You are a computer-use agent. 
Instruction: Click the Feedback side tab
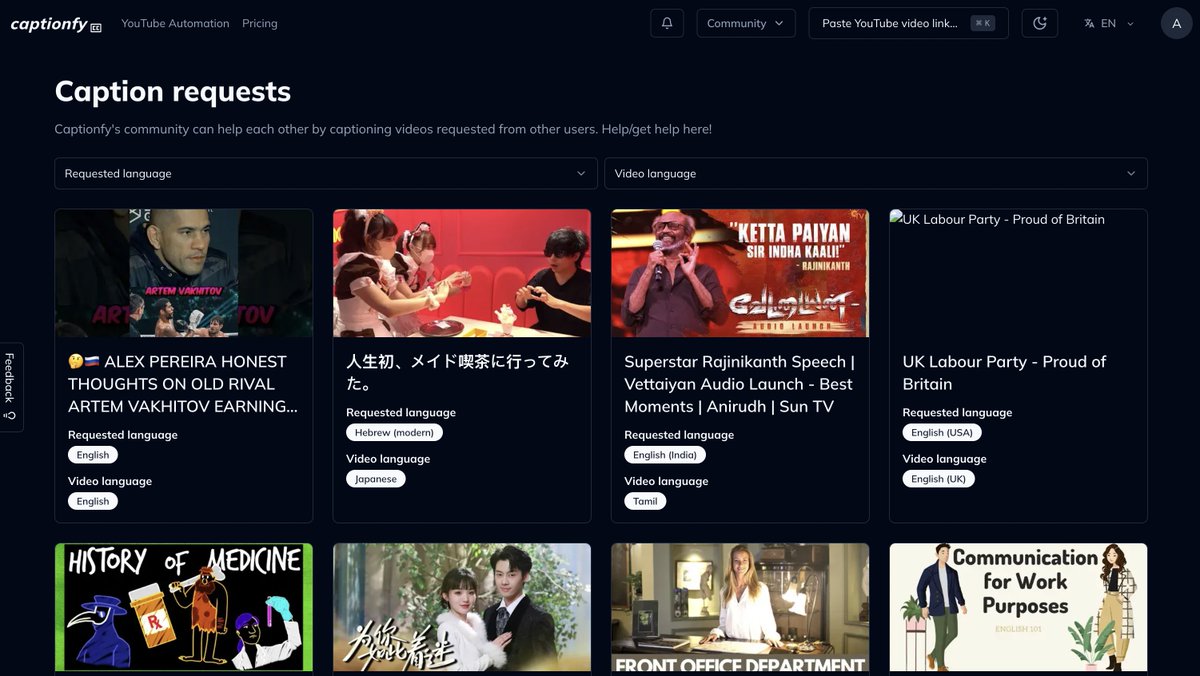click(x=11, y=387)
